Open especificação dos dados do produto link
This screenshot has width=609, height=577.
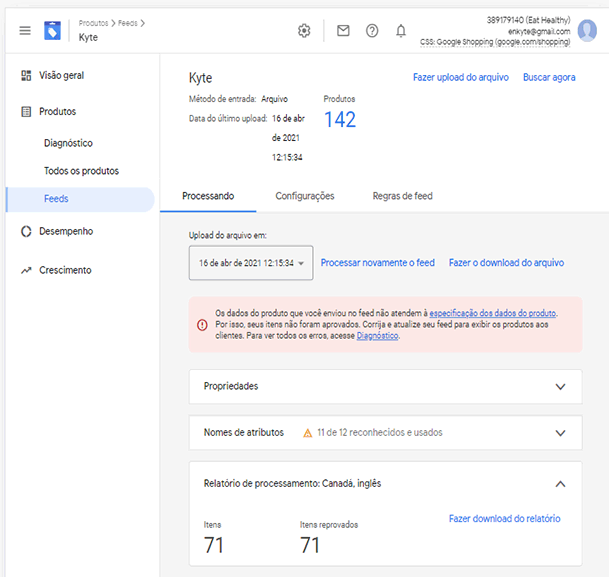tap(492, 313)
